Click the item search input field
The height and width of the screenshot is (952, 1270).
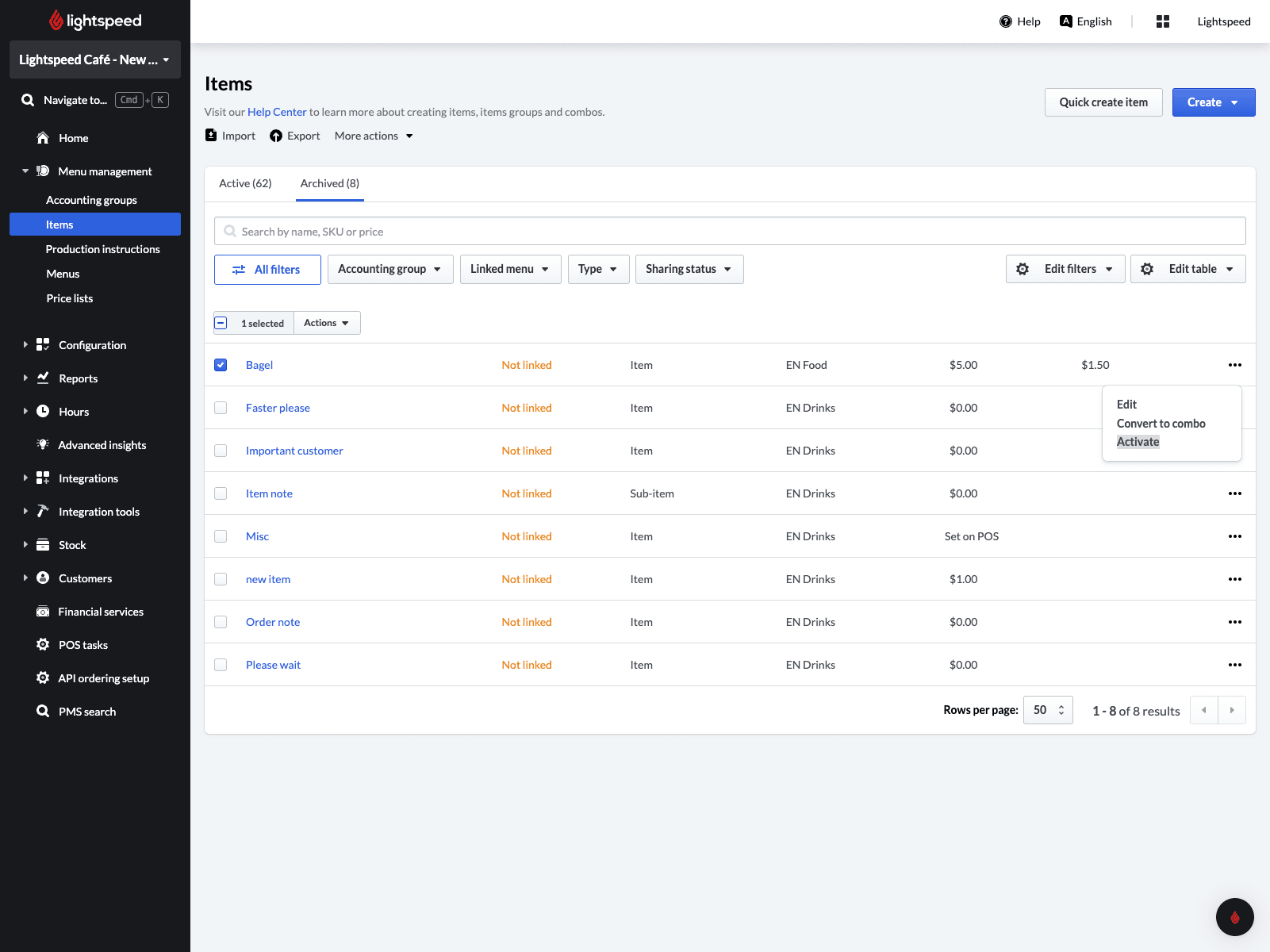[730, 232]
